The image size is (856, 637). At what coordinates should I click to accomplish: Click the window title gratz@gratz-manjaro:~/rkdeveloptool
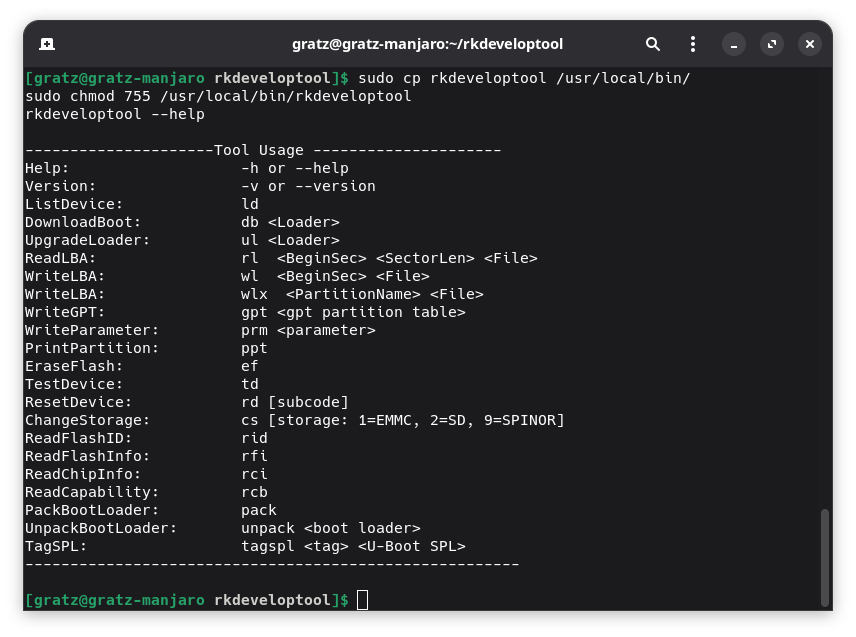tap(427, 44)
